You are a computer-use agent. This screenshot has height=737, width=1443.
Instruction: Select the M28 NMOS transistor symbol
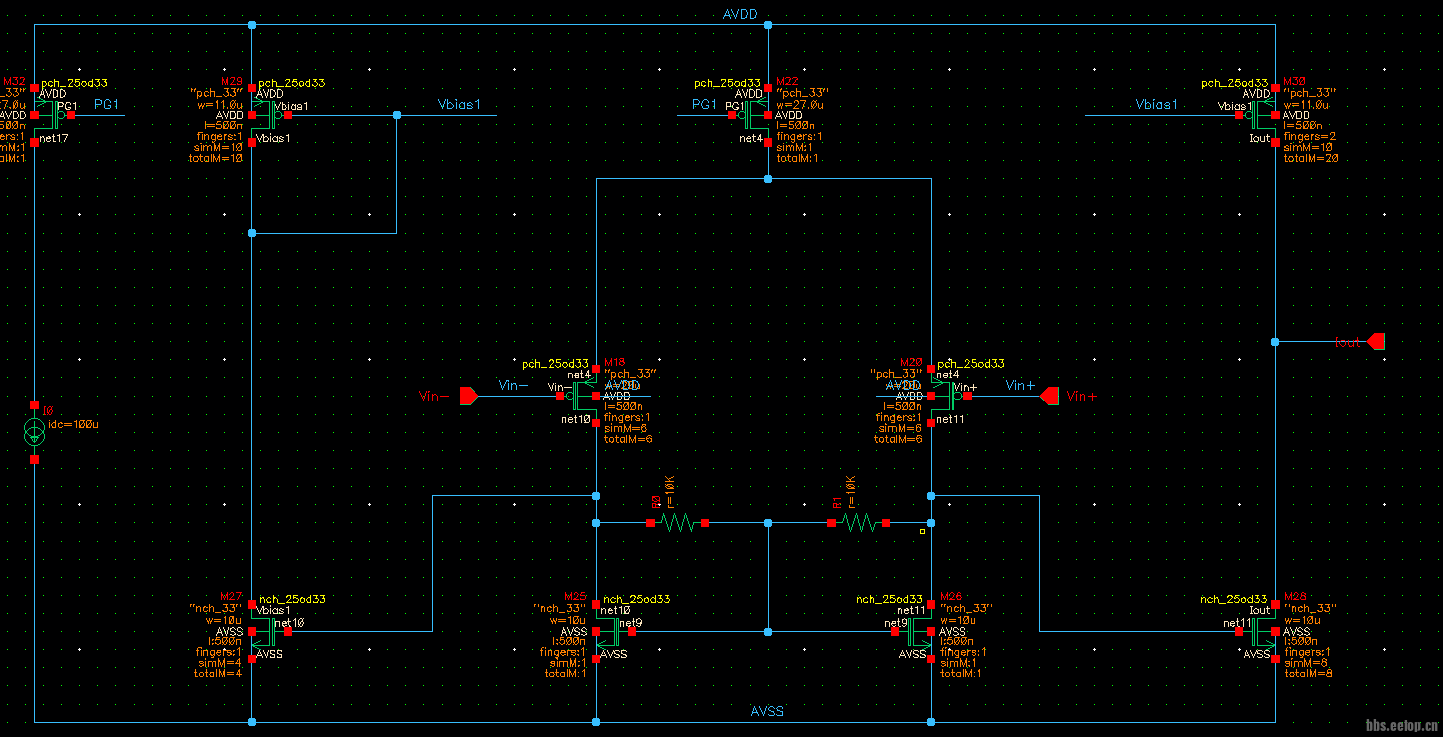(1262, 631)
